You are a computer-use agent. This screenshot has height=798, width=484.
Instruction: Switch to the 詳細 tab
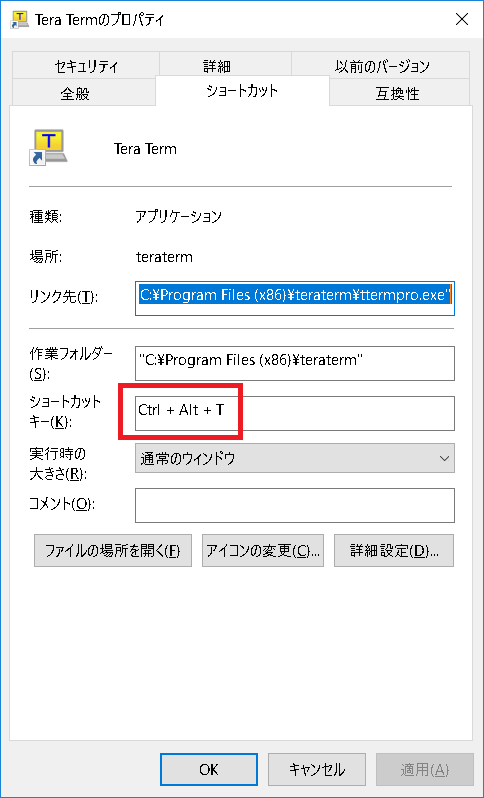click(225, 66)
